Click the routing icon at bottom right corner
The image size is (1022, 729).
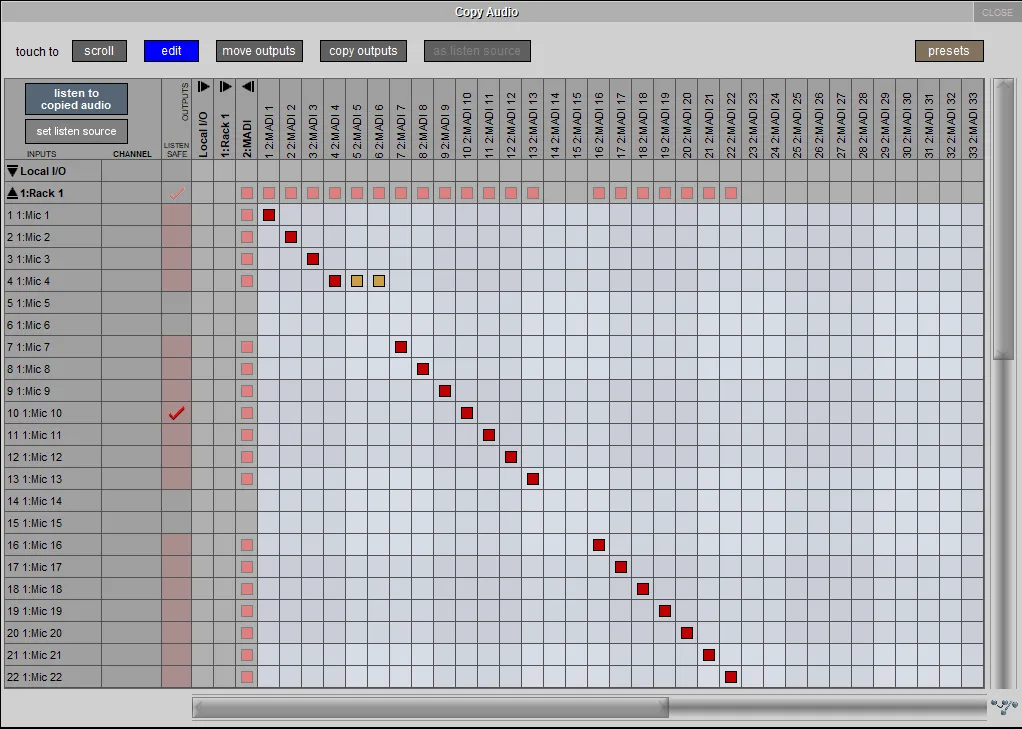point(1004,706)
